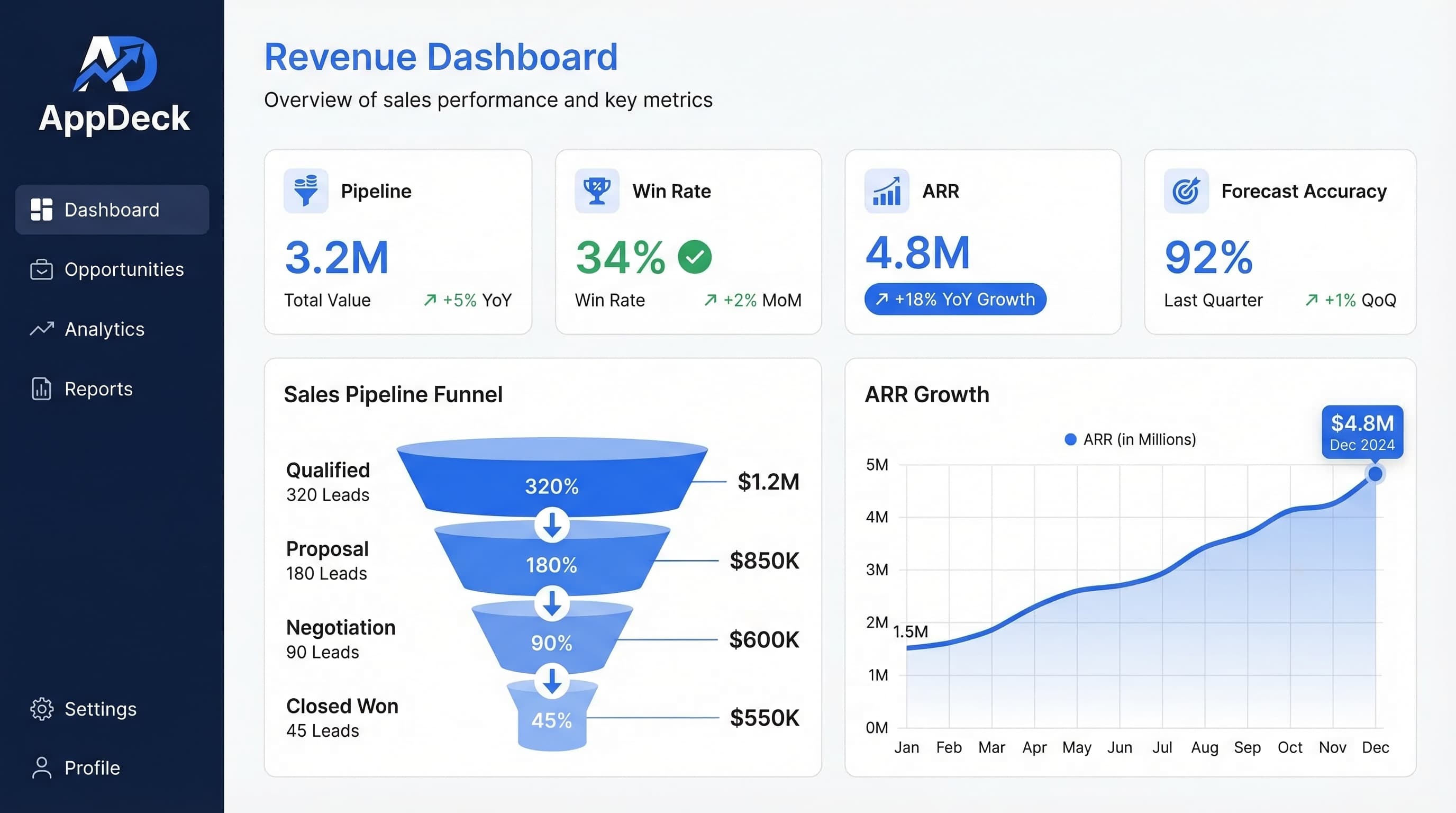Click the Opportunities briefcase icon

click(41, 270)
